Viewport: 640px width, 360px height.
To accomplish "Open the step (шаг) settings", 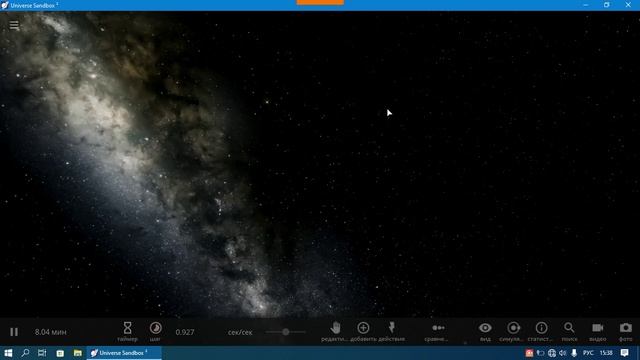I will click(156, 331).
